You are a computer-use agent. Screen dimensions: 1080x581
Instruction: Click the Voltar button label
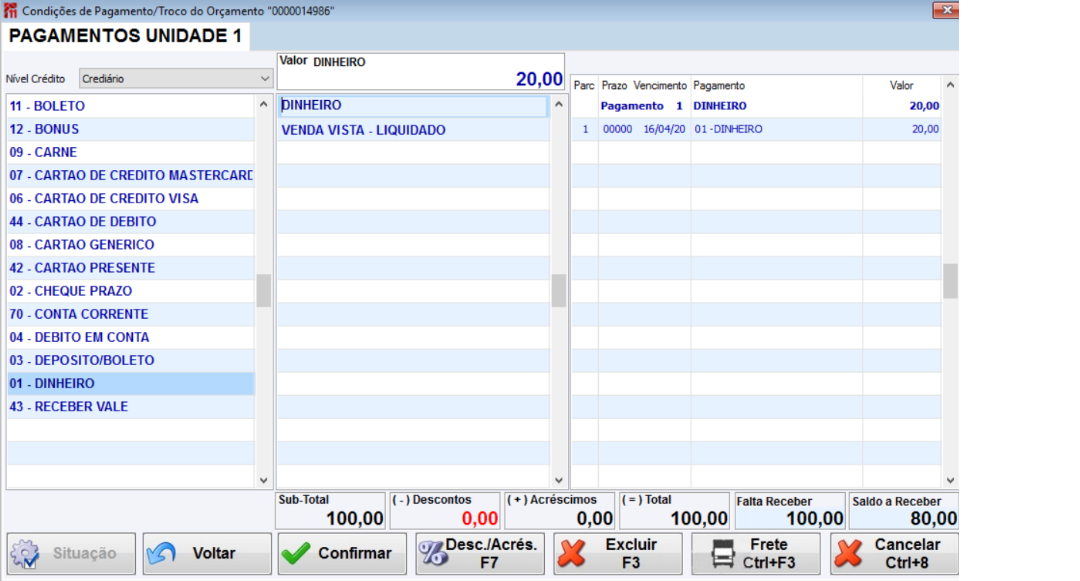tap(214, 553)
